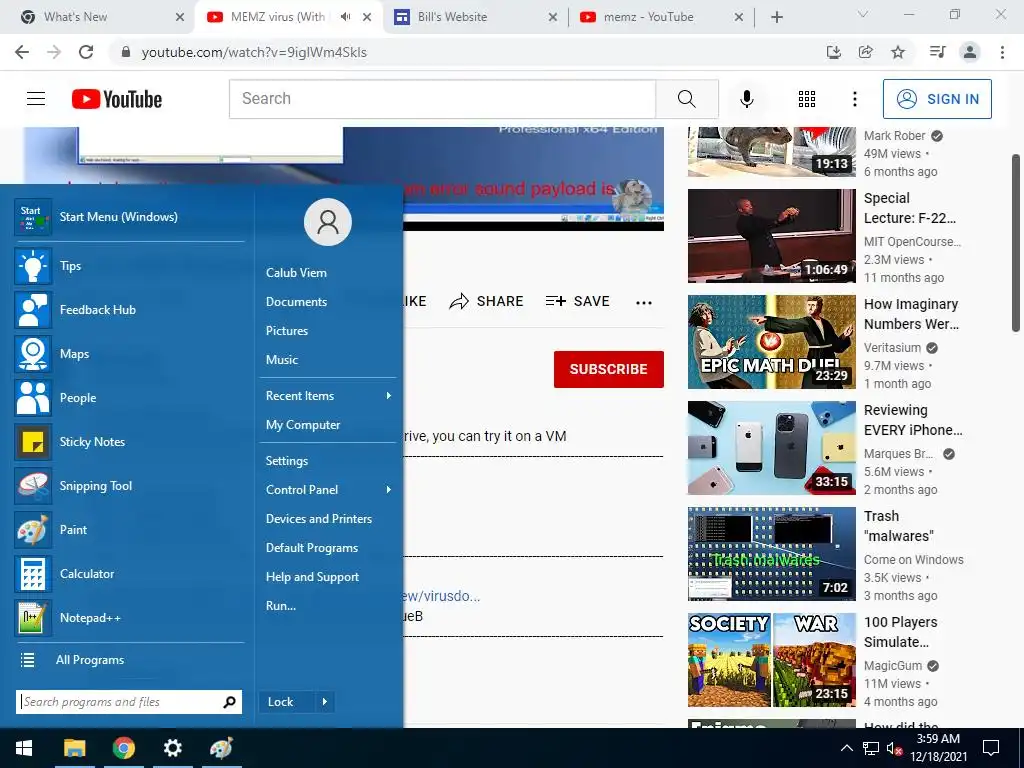Open Default Programs
1024x768 pixels.
point(312,548)
